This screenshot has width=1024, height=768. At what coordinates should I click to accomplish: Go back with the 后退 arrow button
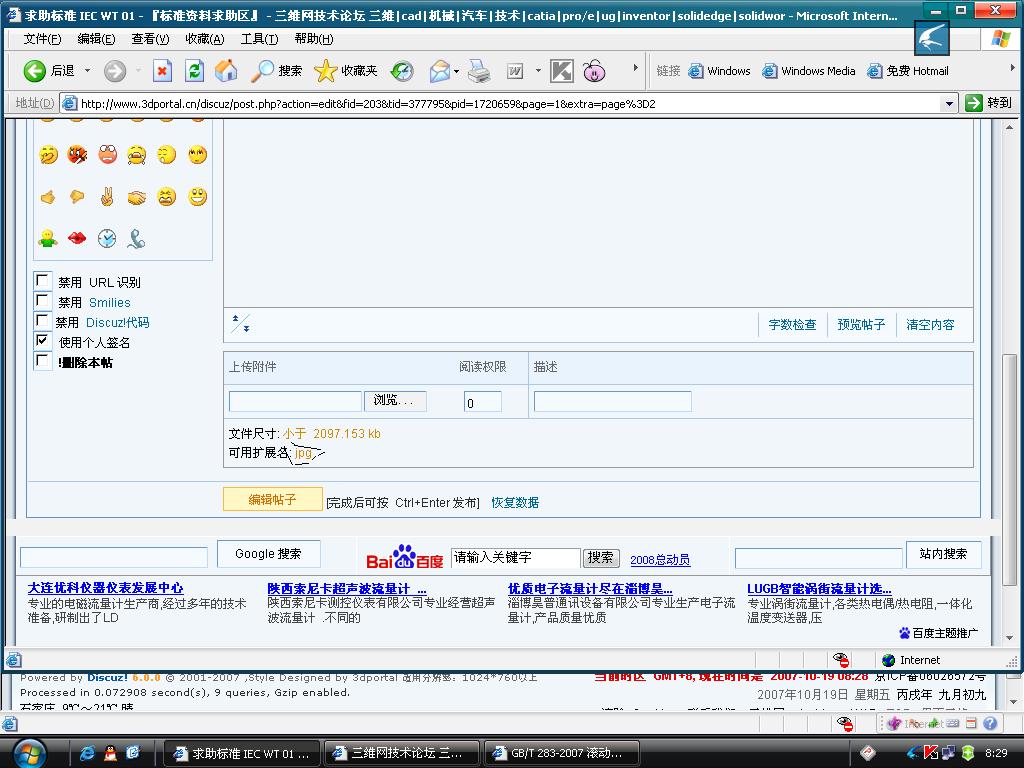click(49, 71)
